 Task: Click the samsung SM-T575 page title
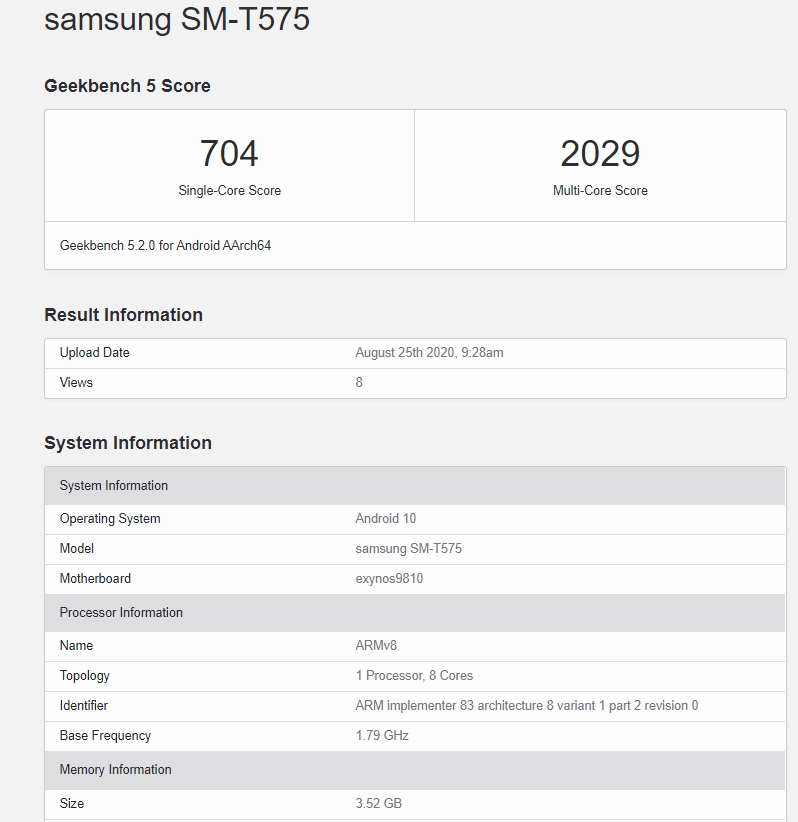click(x=177, y=20)
